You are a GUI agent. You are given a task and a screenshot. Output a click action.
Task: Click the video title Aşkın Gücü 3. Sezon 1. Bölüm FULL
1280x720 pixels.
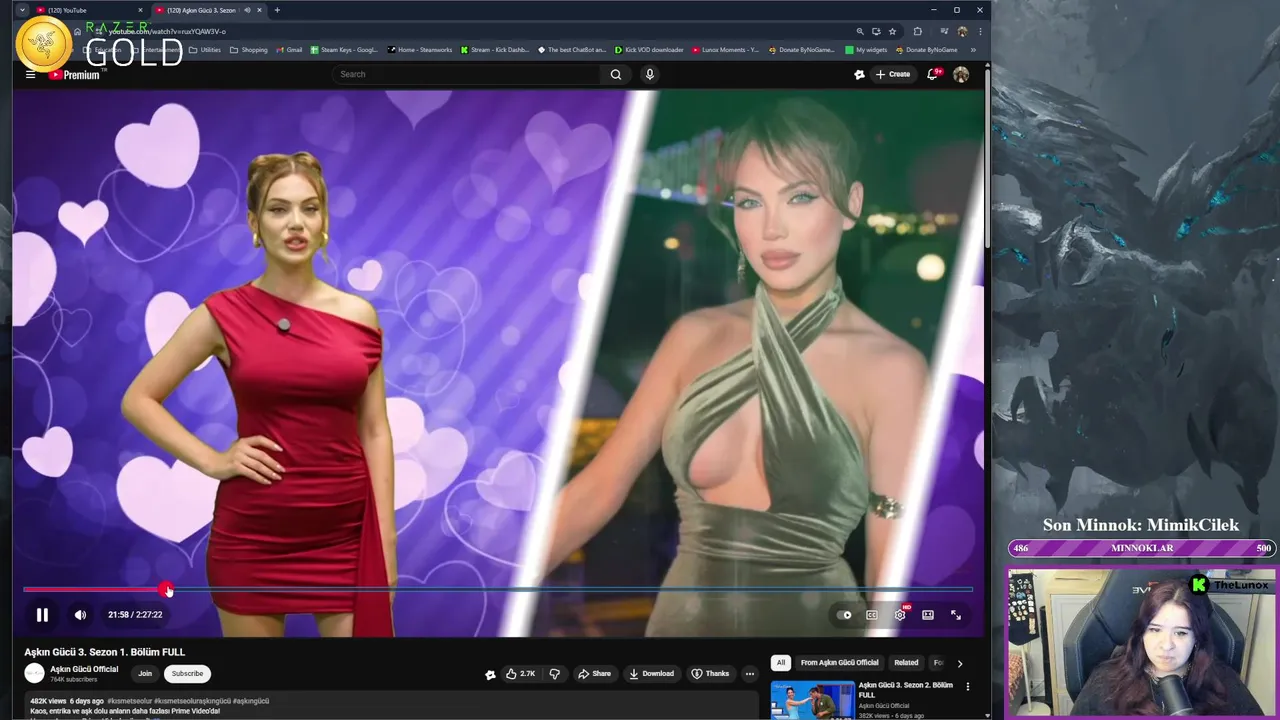tap(105, 652)
